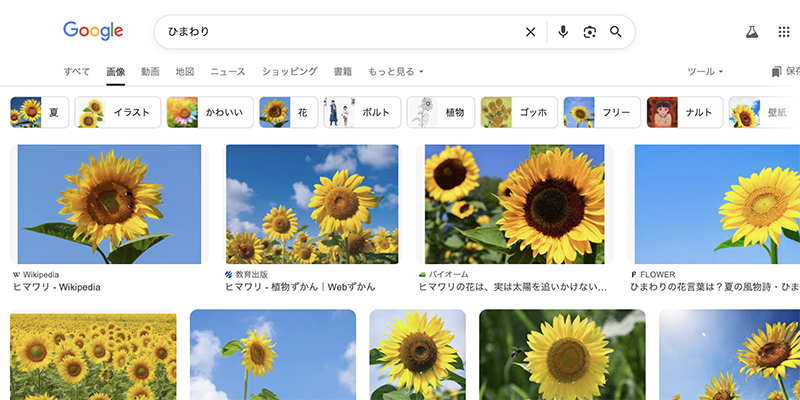Apply the 植物 filter chip
This screenshot has height=400, width=800.
(x=441, y=112)
